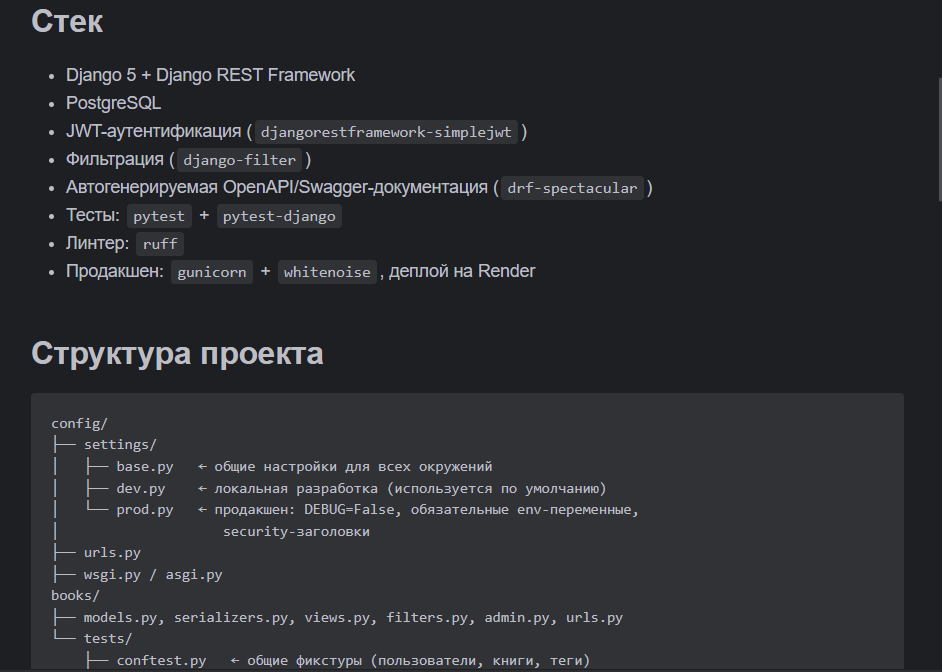The height and width of the screenshot is (672, 942).
Task: Click the 'Тесты:' label
Action: pyautogui.click(x=93, y=215)
